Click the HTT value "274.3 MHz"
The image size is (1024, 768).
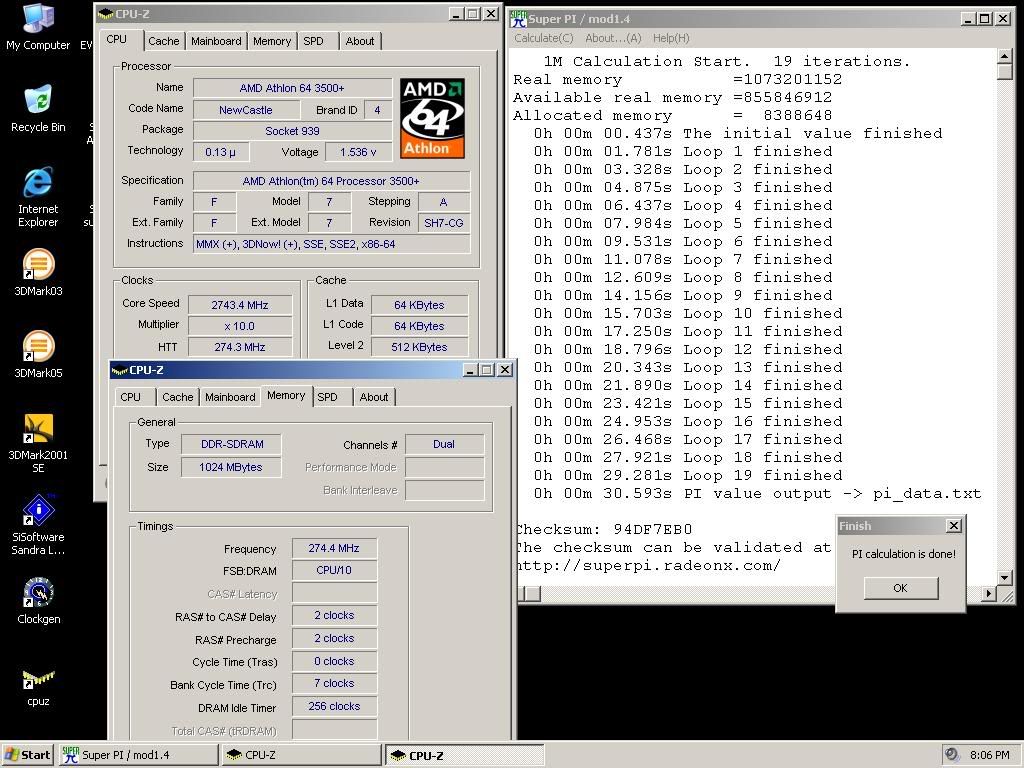tap(240, 347)
